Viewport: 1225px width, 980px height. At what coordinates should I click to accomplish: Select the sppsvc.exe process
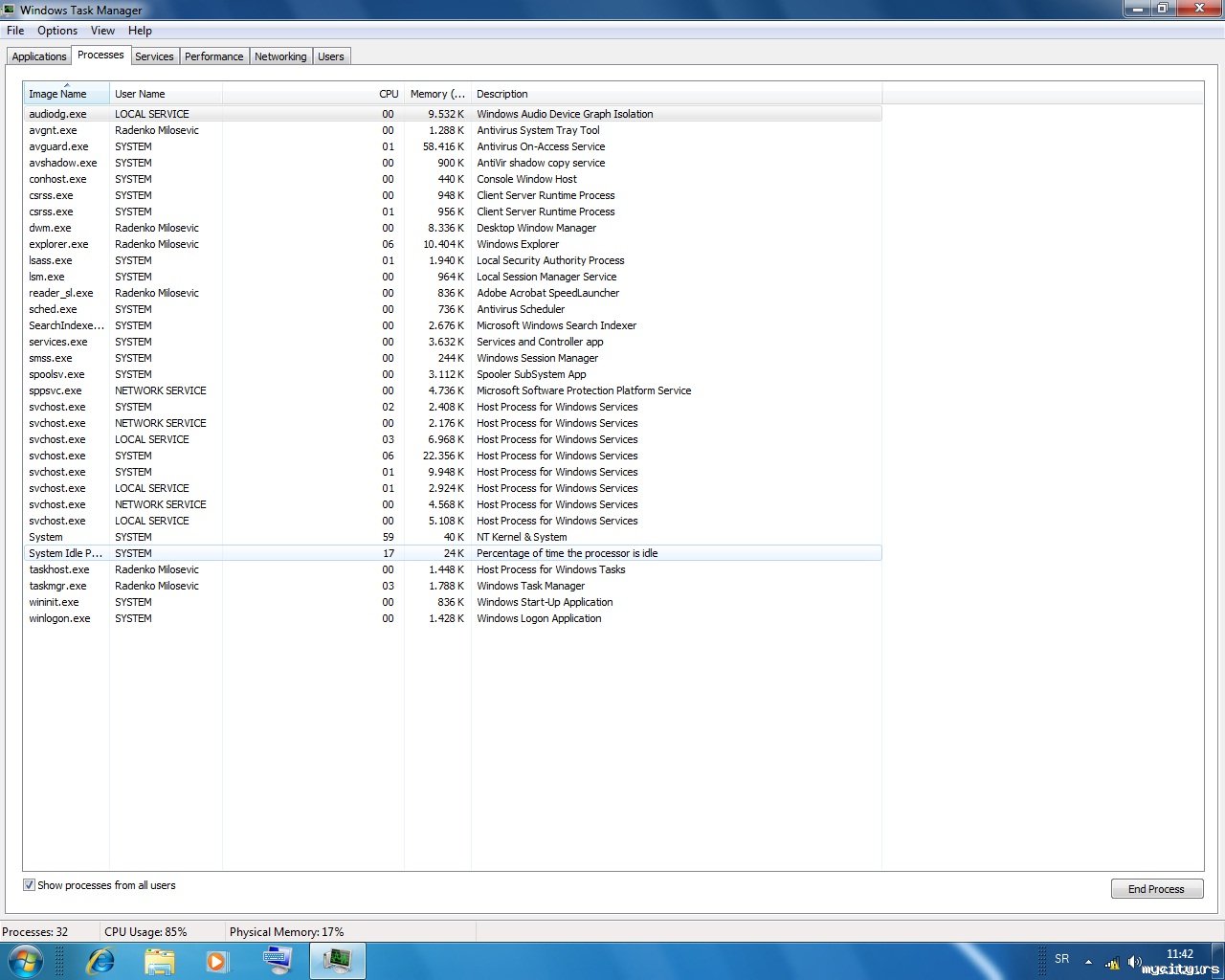453,390
